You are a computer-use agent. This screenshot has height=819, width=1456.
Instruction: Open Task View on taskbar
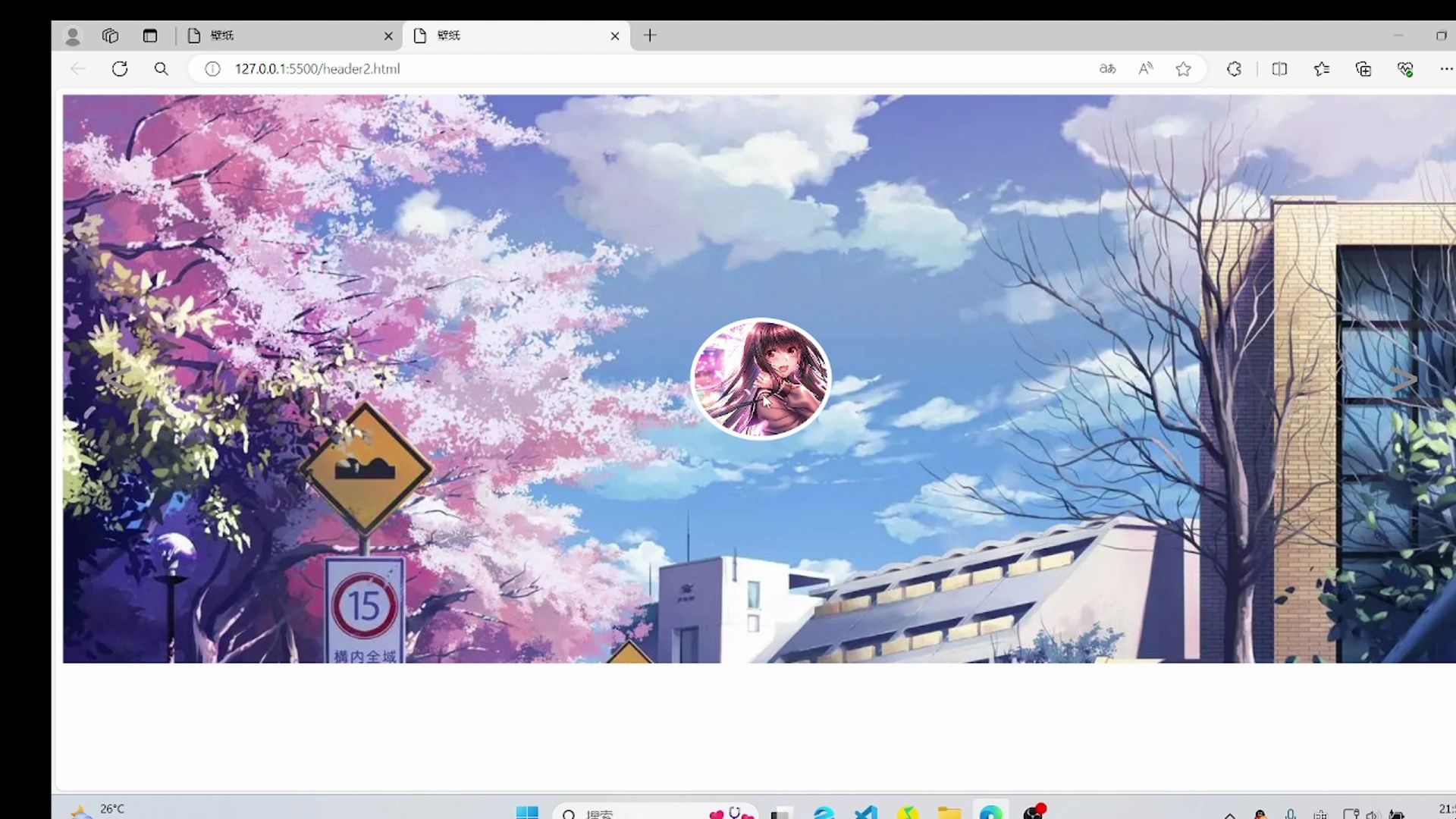coord(782,813)
